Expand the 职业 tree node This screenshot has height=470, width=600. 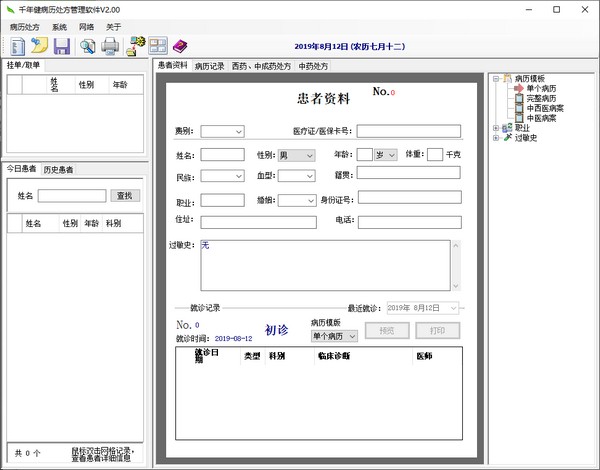click(x=497, y=128)
